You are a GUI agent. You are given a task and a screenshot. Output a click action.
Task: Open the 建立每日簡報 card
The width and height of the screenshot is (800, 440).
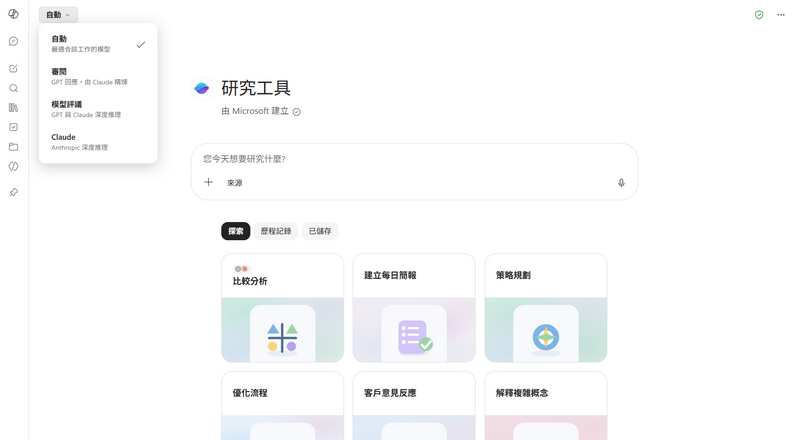414,308
